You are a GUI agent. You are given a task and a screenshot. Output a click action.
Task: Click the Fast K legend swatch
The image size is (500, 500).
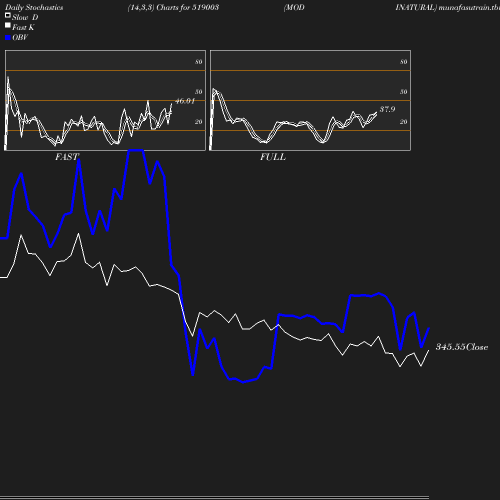click(8, 25)
